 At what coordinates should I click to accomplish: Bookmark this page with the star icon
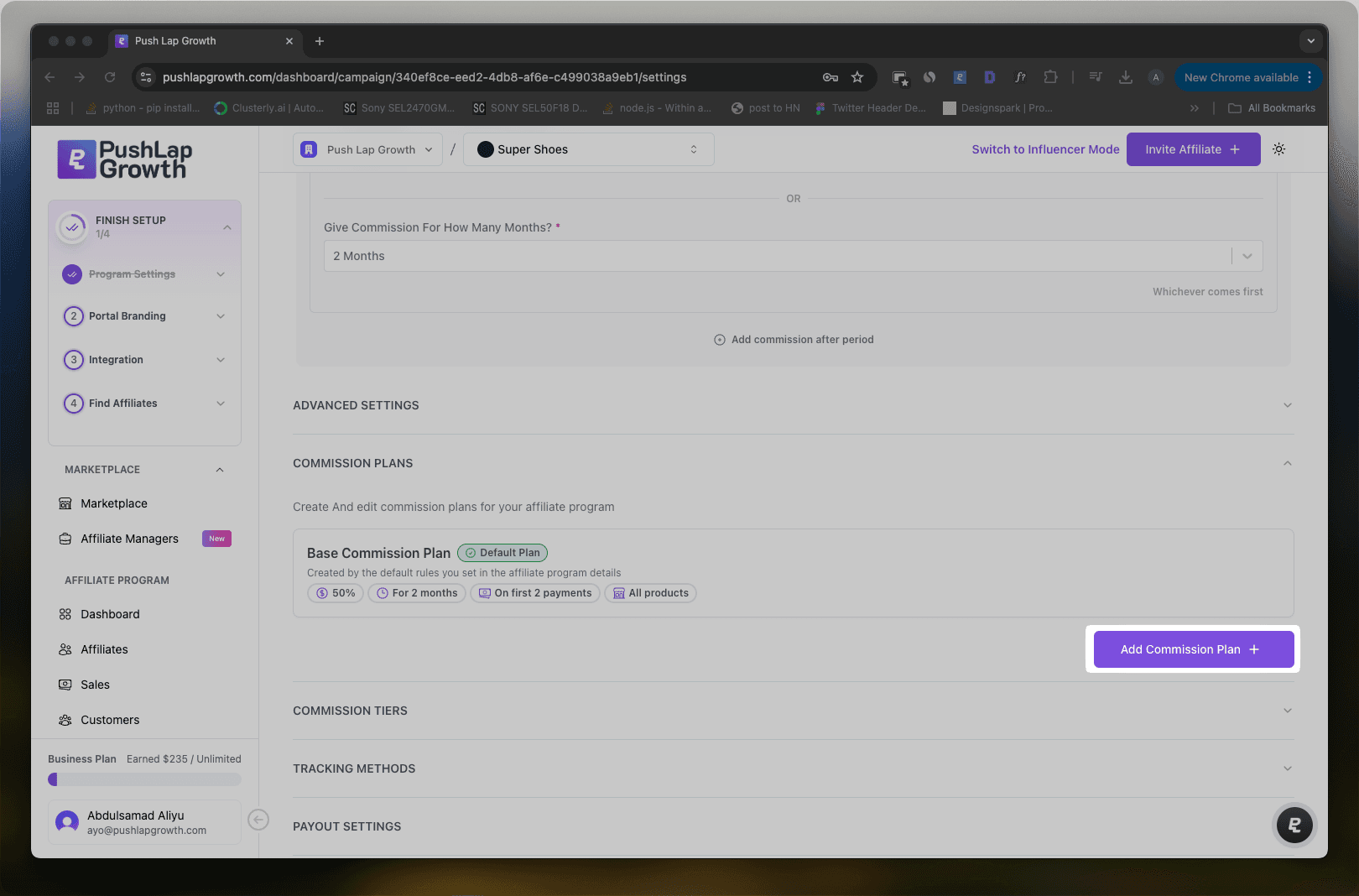857,77
